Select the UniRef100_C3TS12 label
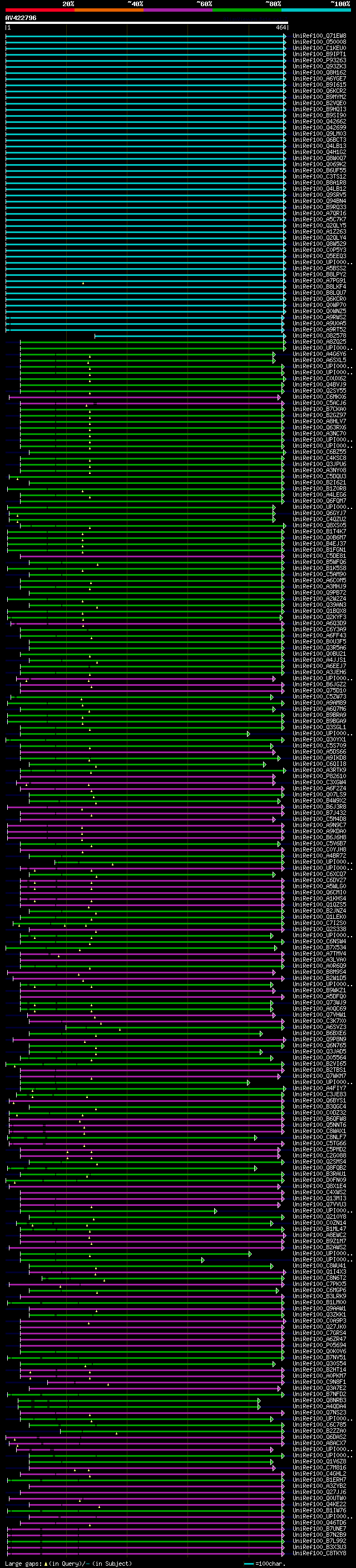This screenshot has width=356, height=1568. (x=319, y=176)
